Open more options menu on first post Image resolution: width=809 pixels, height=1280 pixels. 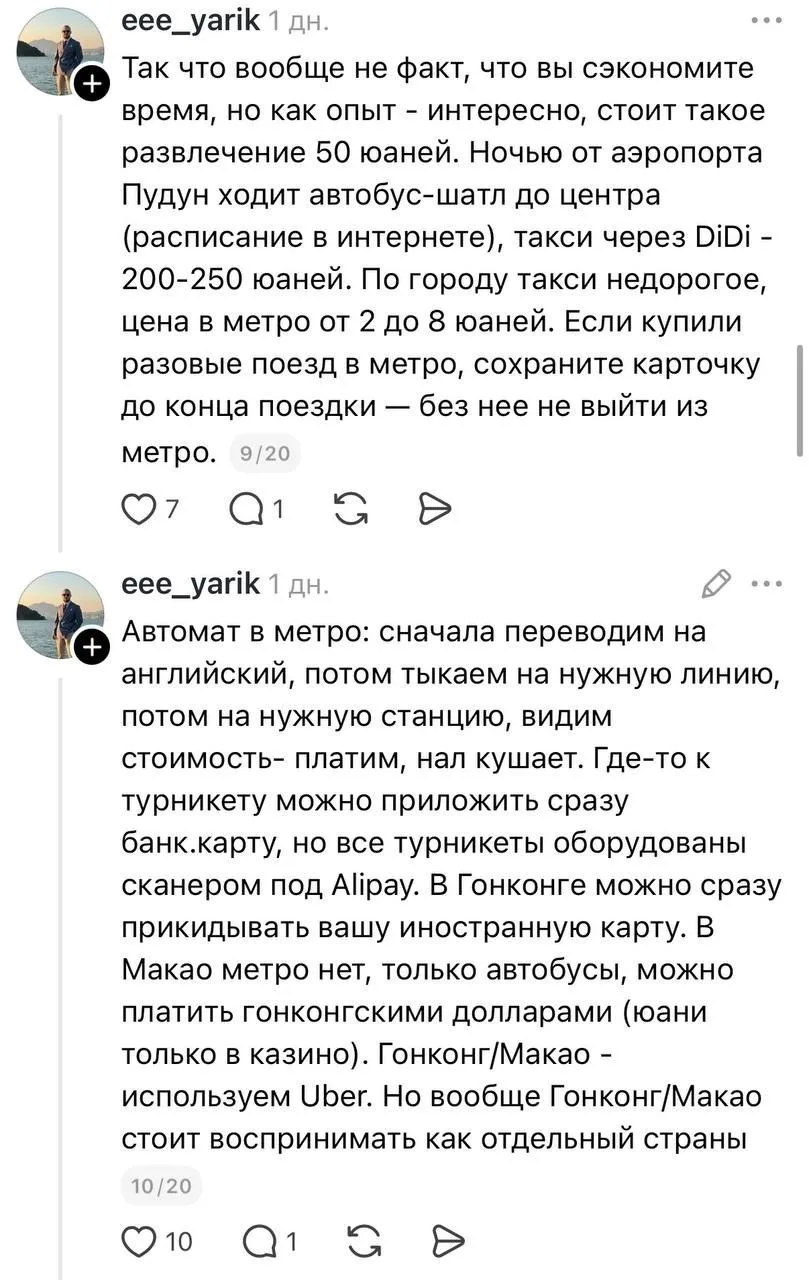[767, 19]
